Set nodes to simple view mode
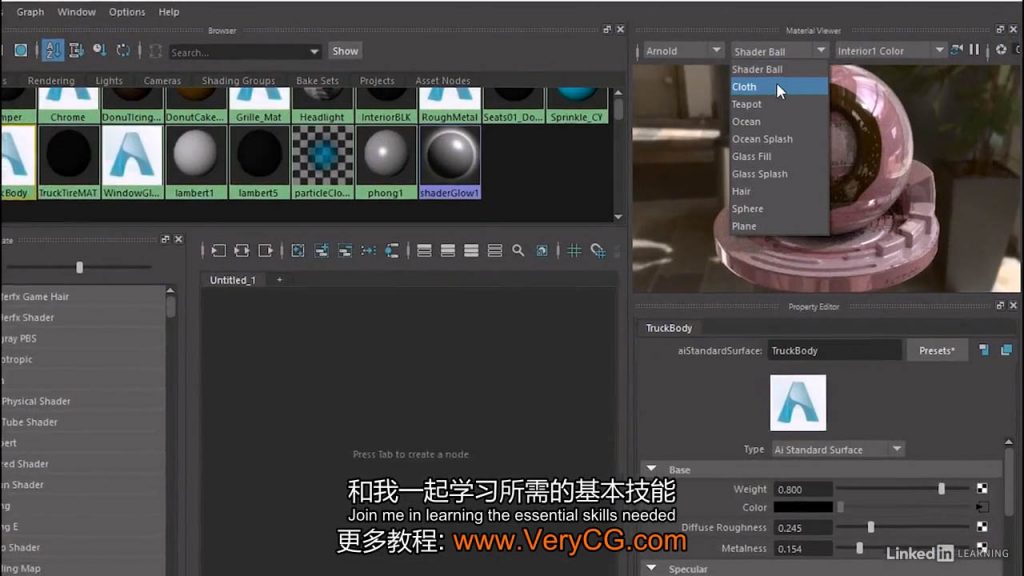This screenshot has height=576, width=1024. (x=424, y=250)
